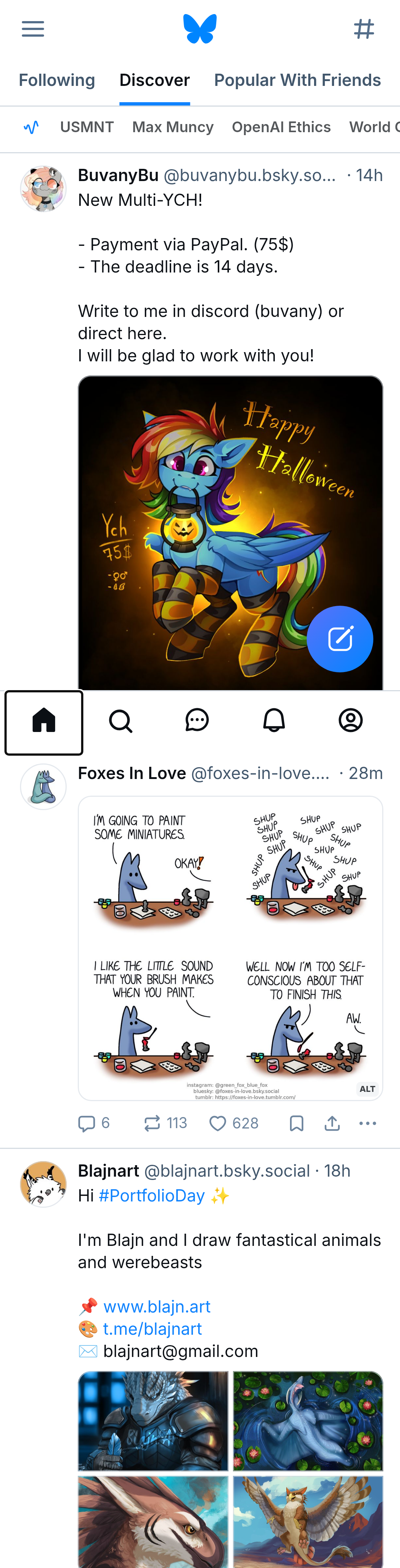Follow the #PortfolioDay hashtag link

tap(151, 1196)
